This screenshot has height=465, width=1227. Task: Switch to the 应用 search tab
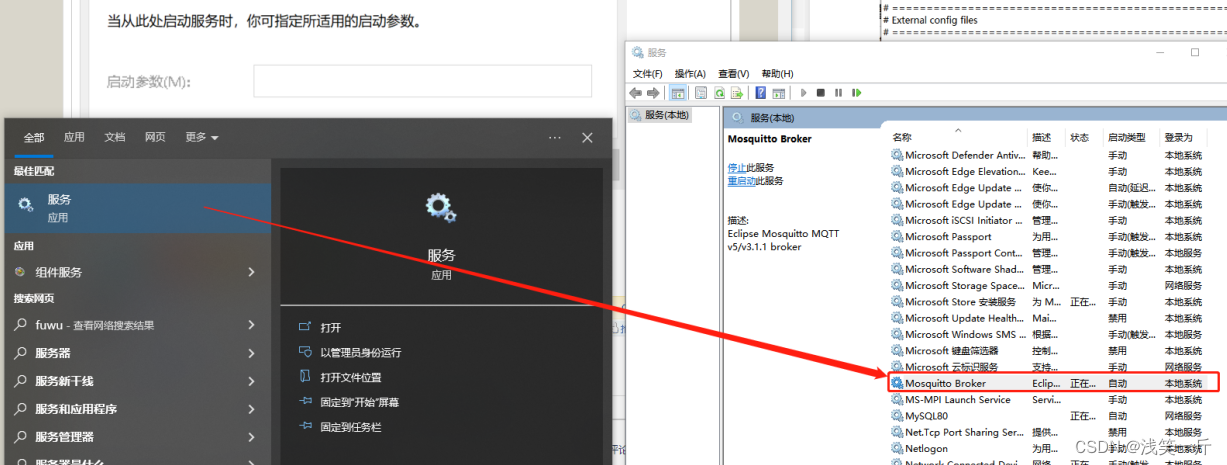(74, 137)
